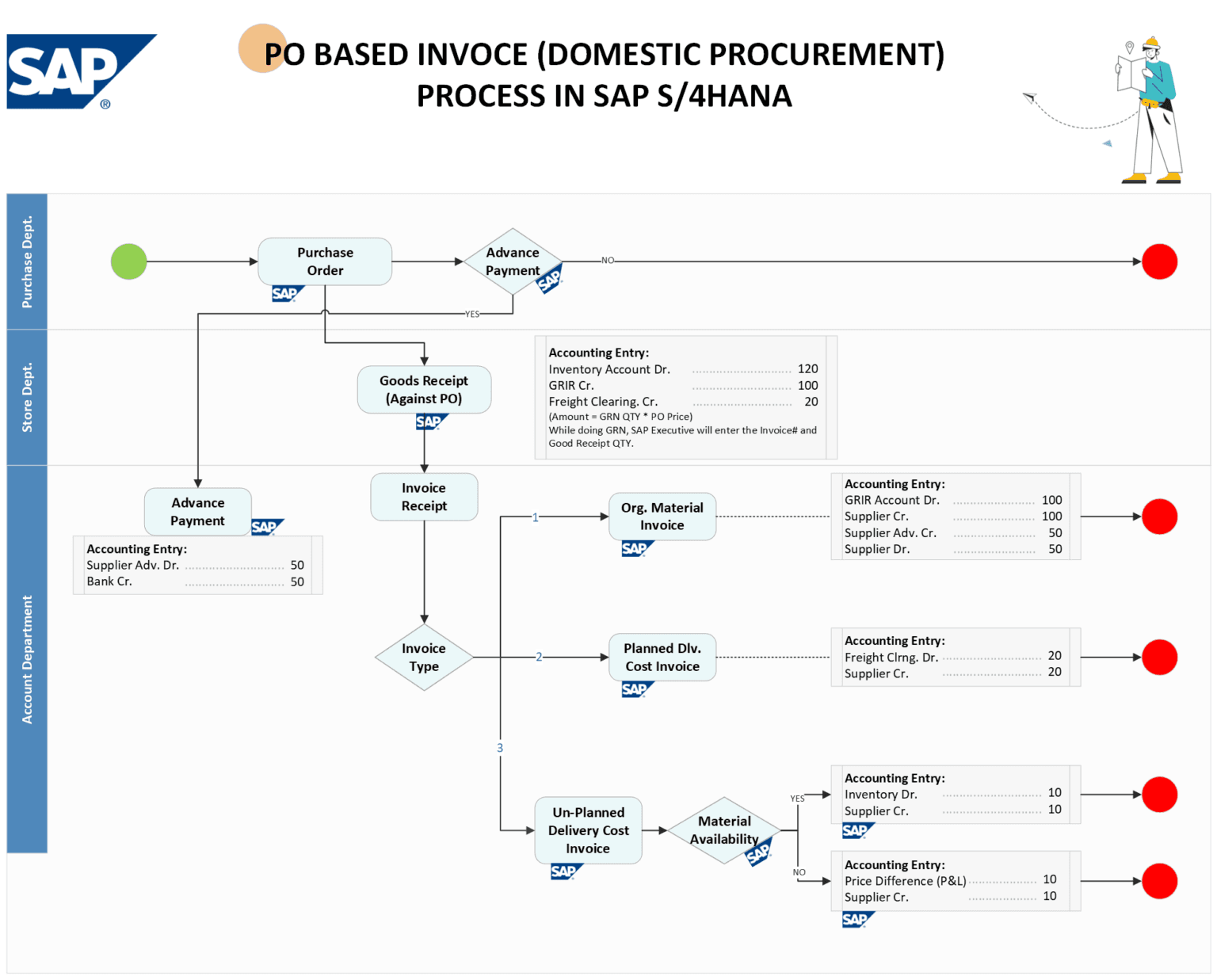
Task: Click 'Inventory Account Dr.' entry line
Action: pyautogui.click(x=683, y=369)
